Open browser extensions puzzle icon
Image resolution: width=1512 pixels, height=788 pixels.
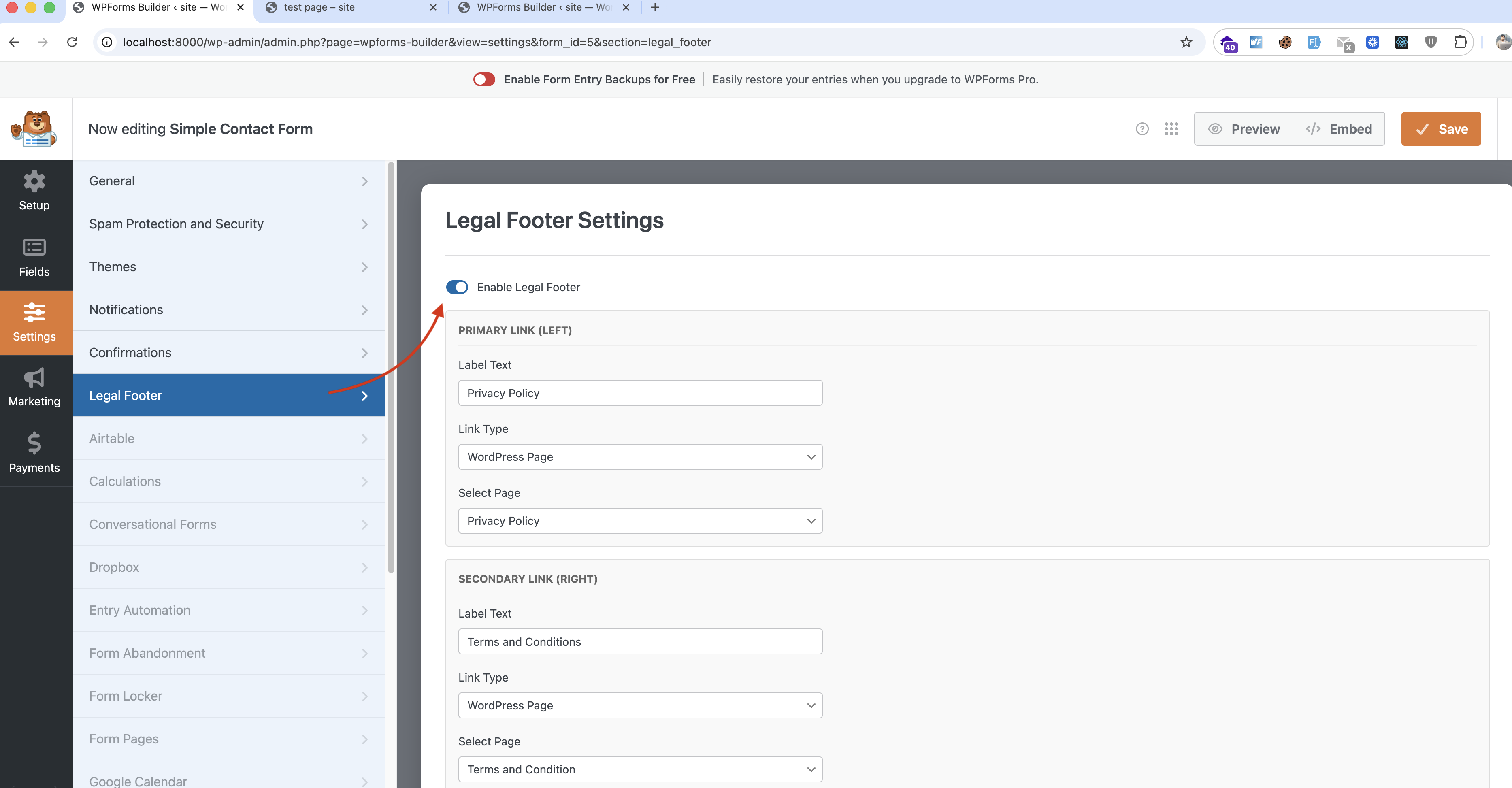coord(1460,42)
